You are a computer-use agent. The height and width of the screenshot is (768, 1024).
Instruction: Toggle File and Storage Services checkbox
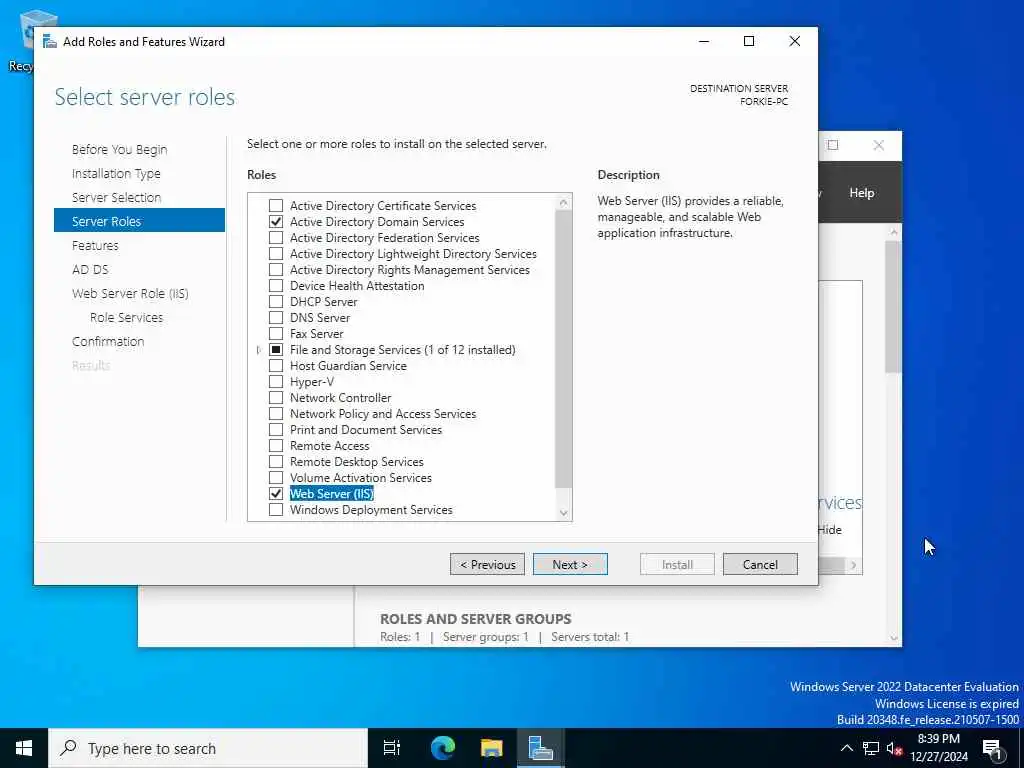point(276,349)
